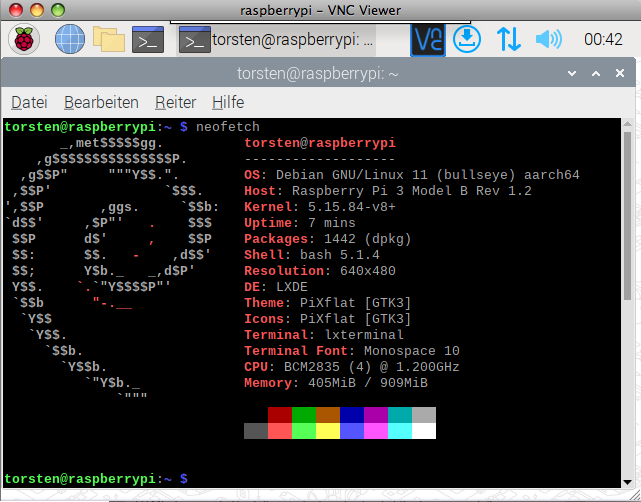Minimize the terminal with down chevron
Screen dimensions: 641x502
pyautogui.click(x=572, y=74)
